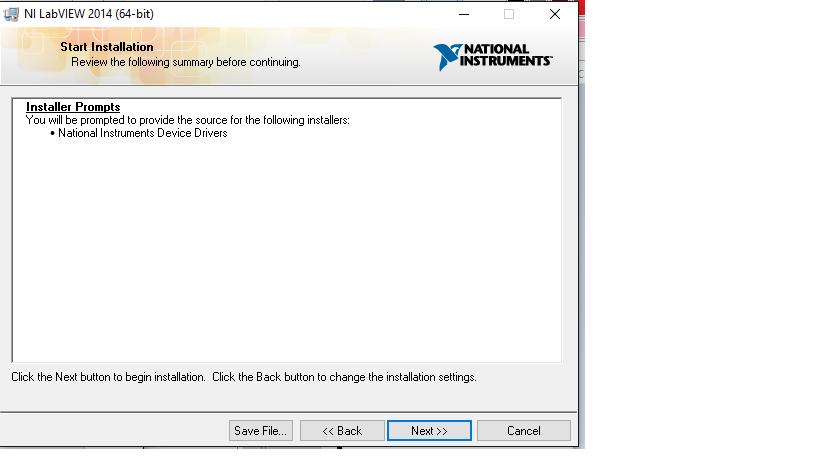
Task: Click the 'Click the Next button to begin' instruction
Action: [244, 377]
